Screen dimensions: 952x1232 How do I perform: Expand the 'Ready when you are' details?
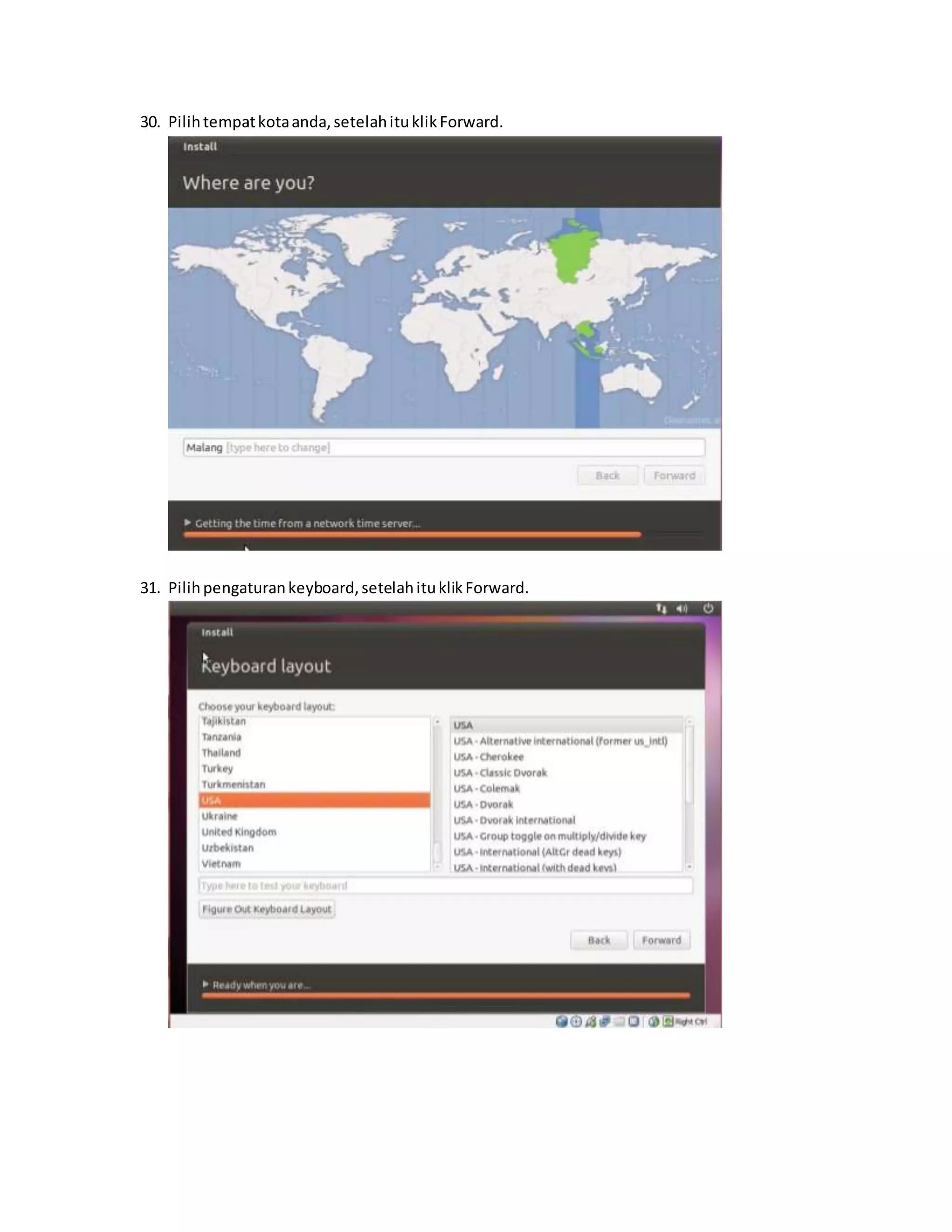click(x=206, y=984)
